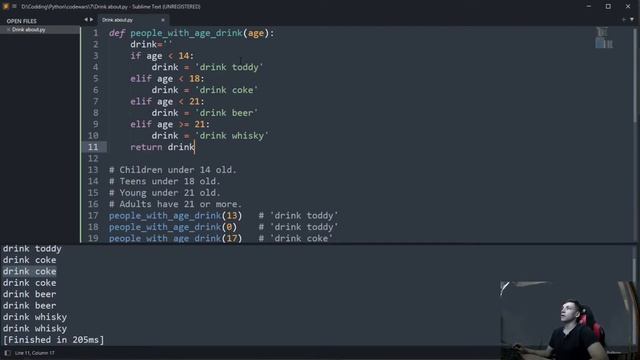Click the number 14 in 'if age < 14'
The image size is (640, 360).
pyautogui.click(x=184, y=56)
